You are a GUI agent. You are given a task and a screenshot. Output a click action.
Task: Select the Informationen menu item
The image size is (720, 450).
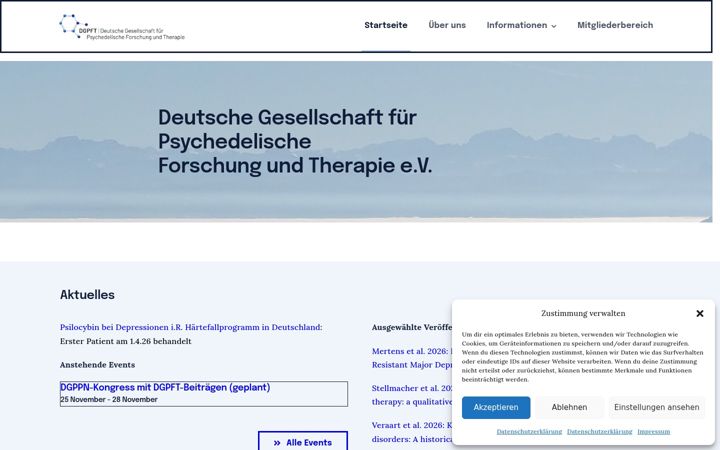tap(517, 25)
